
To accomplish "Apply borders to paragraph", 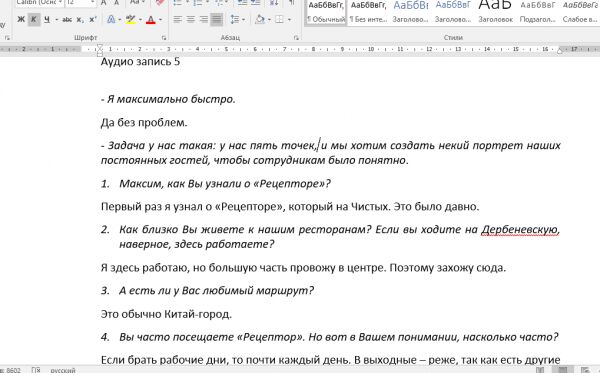I will (x=280, y=19).
